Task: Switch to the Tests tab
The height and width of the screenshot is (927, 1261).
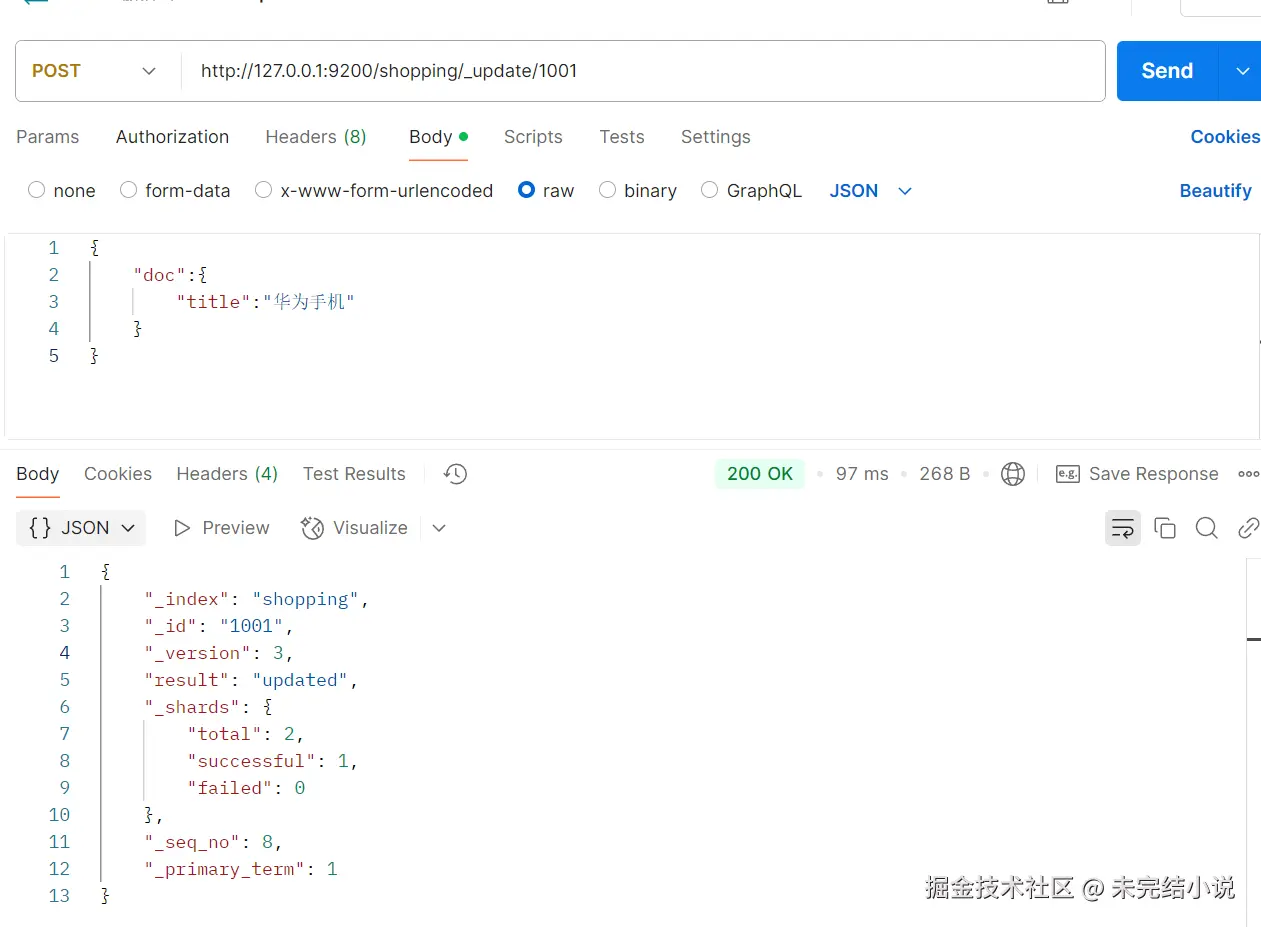Action: pyautogui.click(x=622, y=137)
